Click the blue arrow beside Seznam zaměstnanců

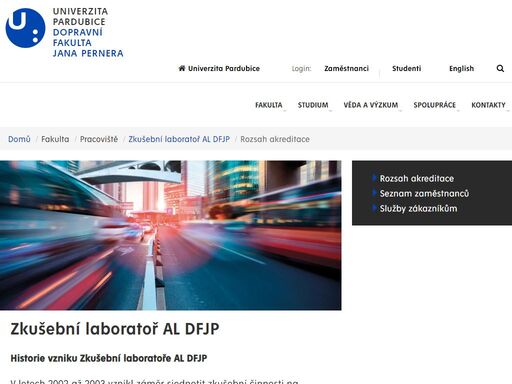pyautogui.click(x=374, y=193)
